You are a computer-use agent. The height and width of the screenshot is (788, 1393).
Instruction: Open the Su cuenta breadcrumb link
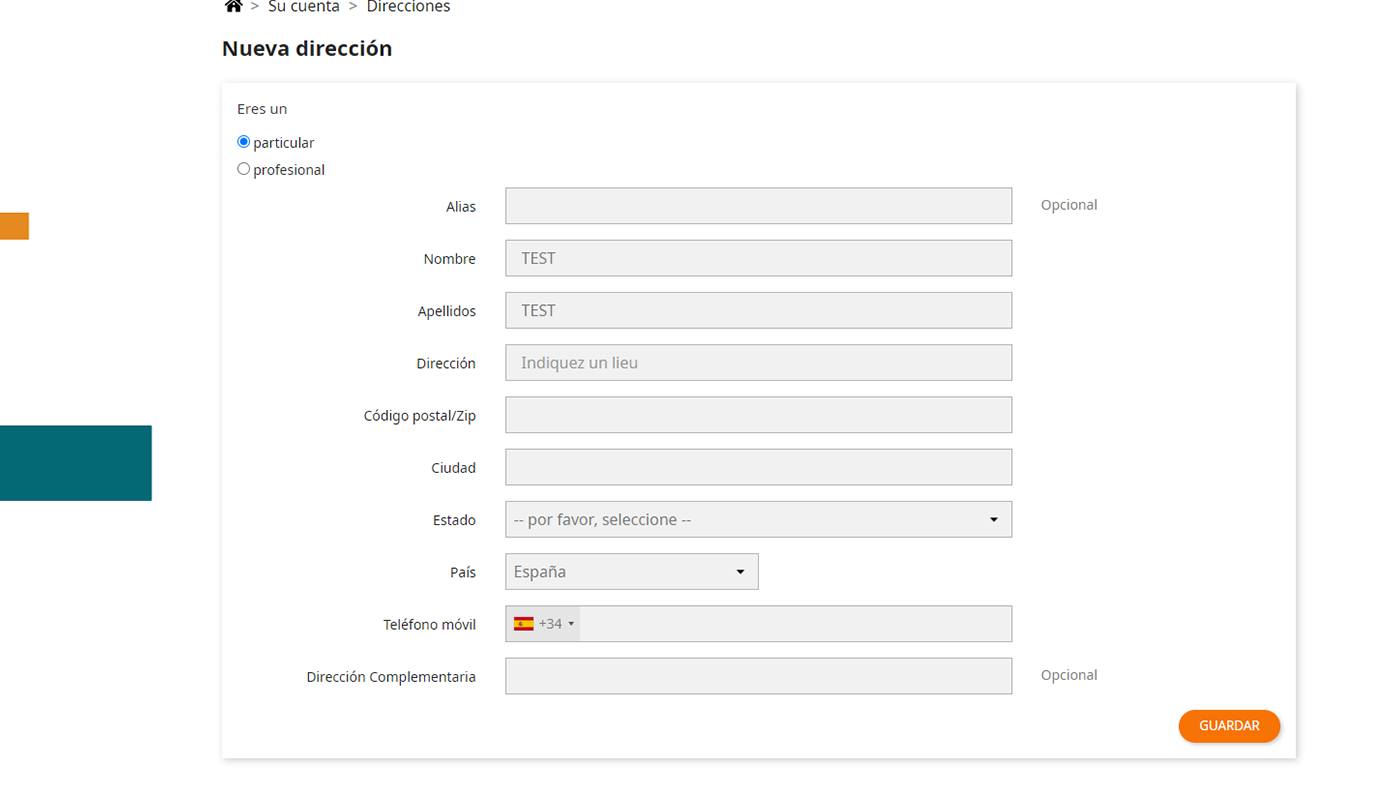[304, 7]
